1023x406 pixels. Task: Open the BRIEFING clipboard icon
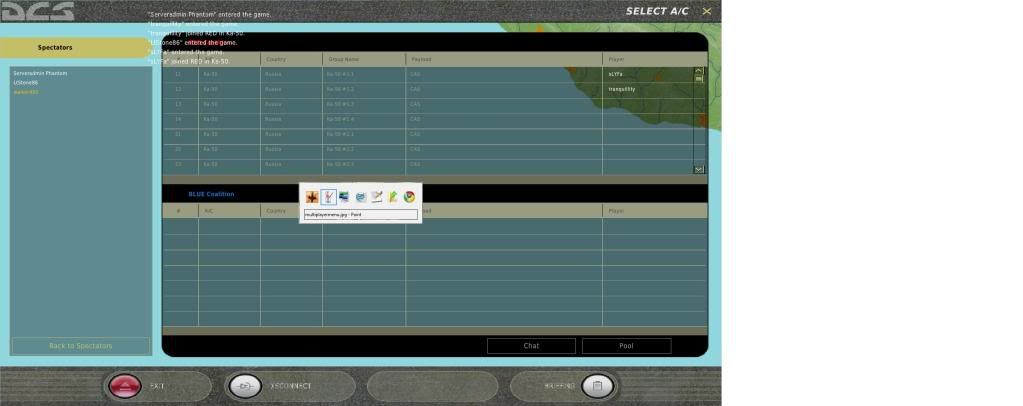point(597,386)
